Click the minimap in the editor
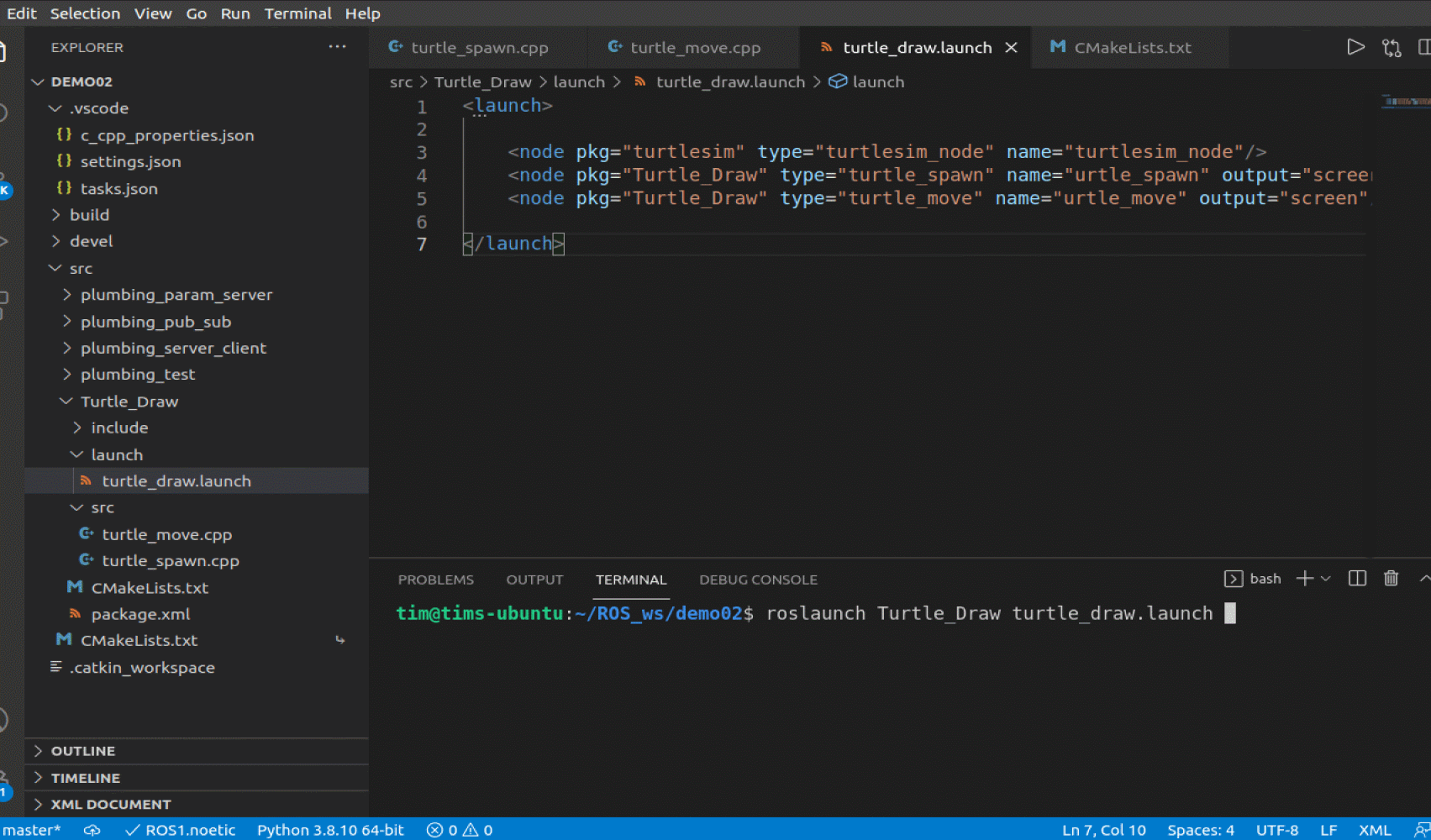The image size is (1431, 840). tap(1405, 102)
